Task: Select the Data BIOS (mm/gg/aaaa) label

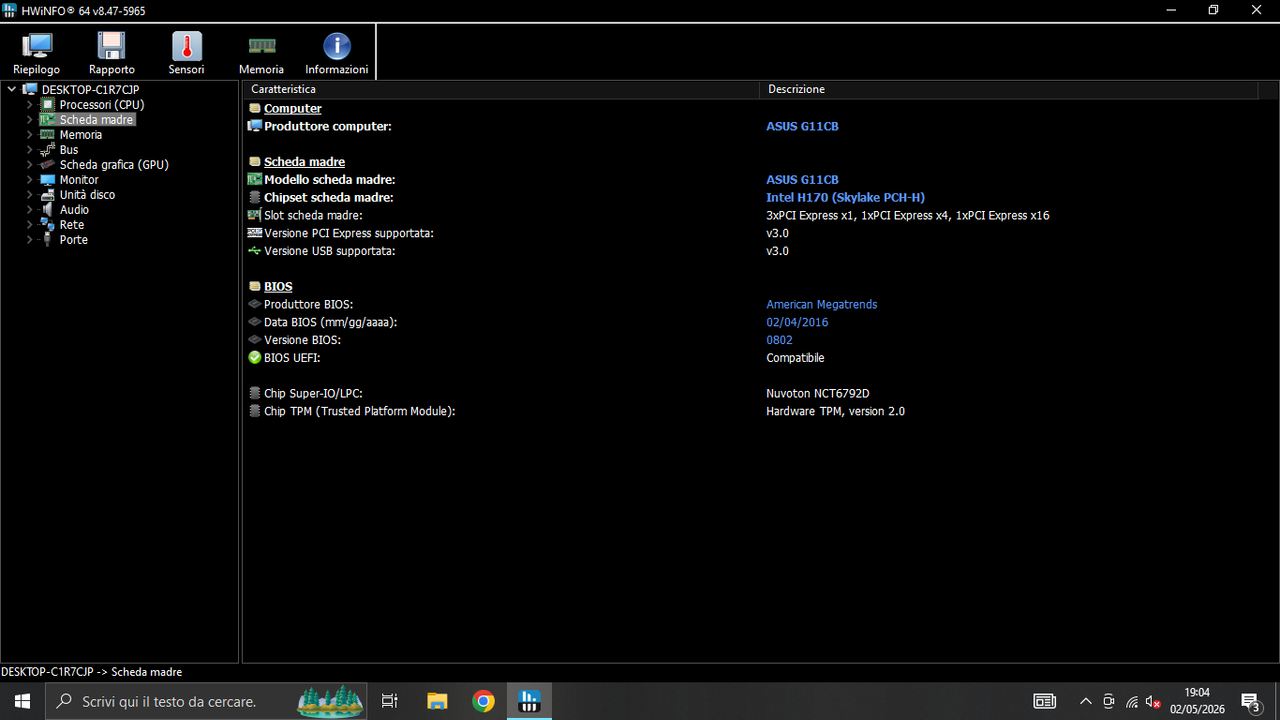Action: coord(331,323)
